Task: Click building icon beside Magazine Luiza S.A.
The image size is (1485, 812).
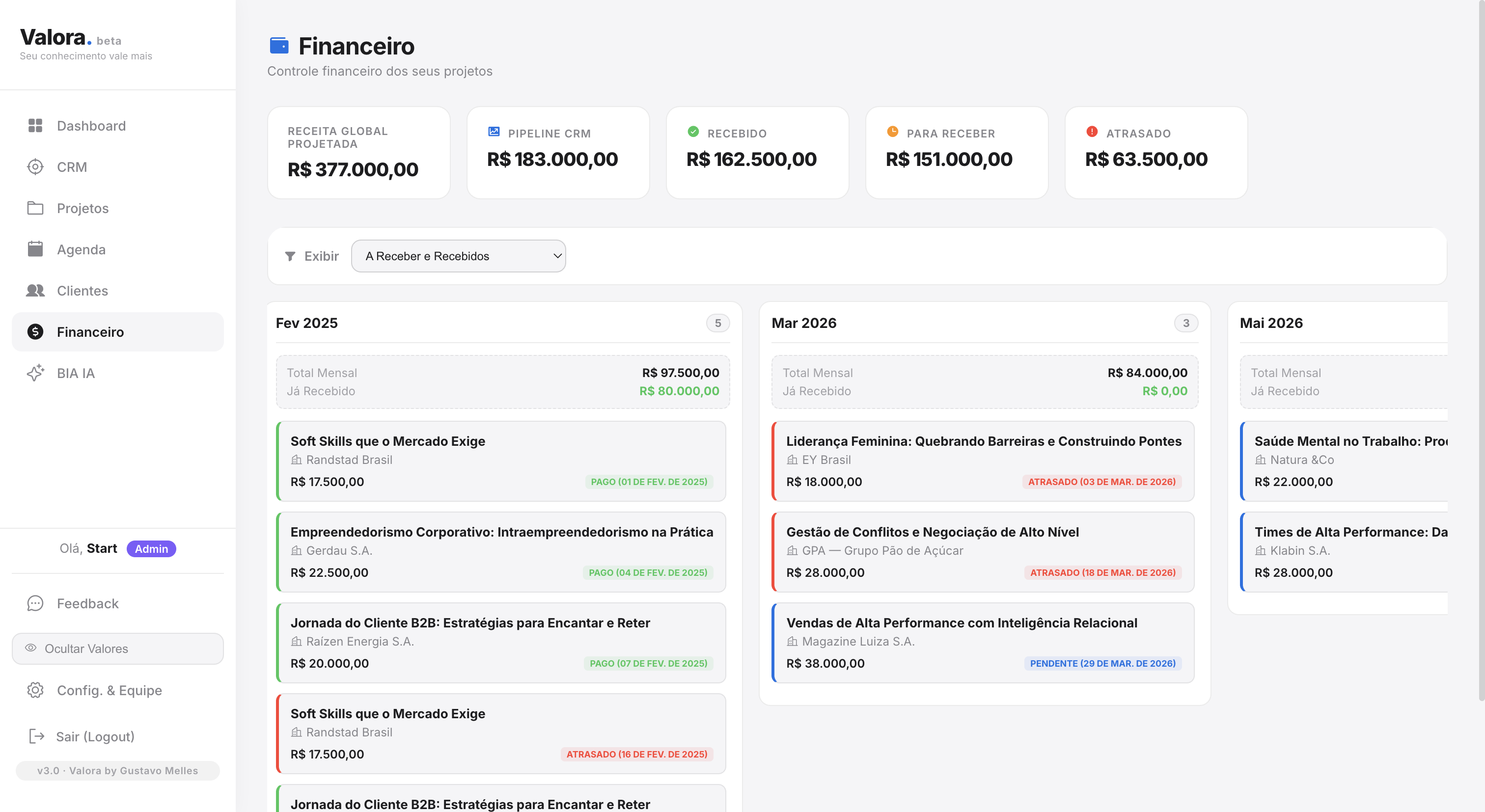Action: pyautogui.click(x=792, y=642)
